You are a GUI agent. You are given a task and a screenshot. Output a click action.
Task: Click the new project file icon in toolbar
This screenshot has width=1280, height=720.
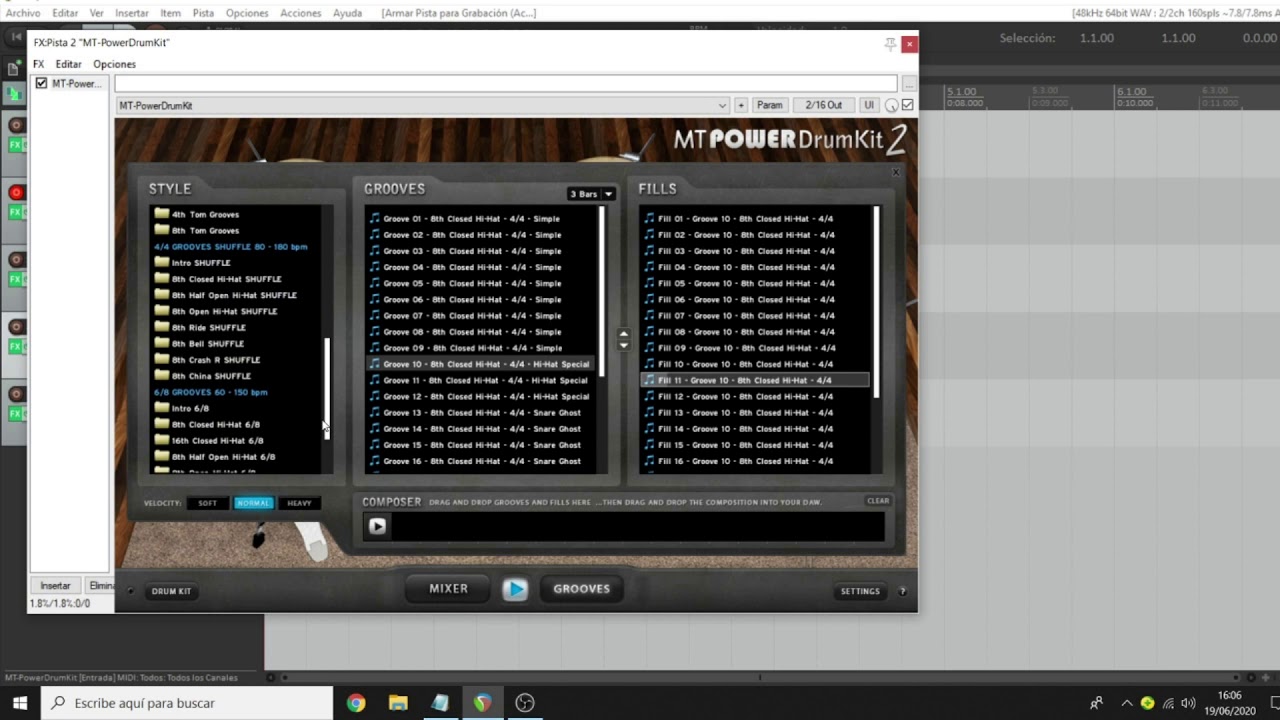[14, 69]
